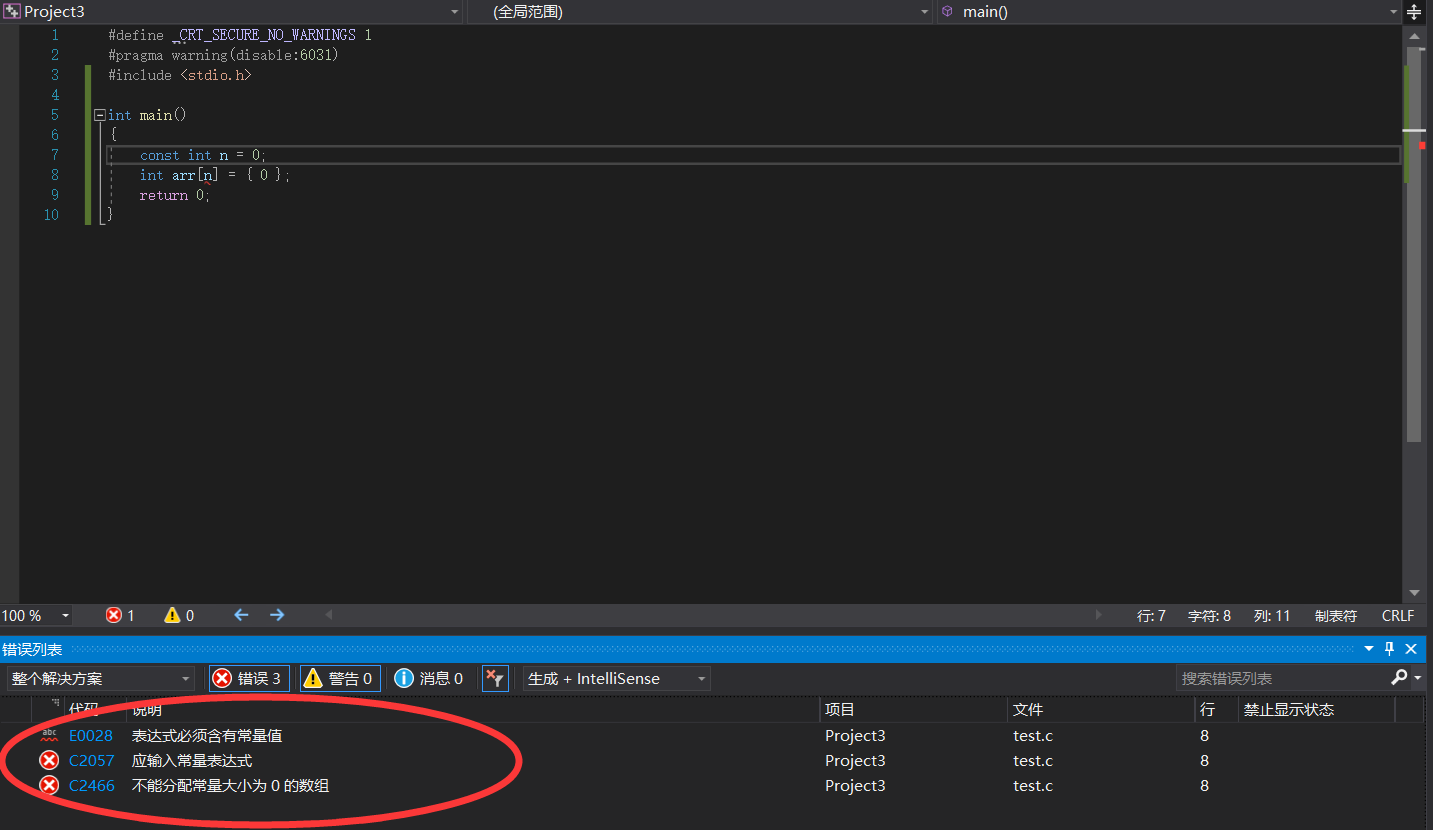This screenshot has width=1433, height=830.
Task: Click code line 'const int n = 0;'
Action: point(203,155)
